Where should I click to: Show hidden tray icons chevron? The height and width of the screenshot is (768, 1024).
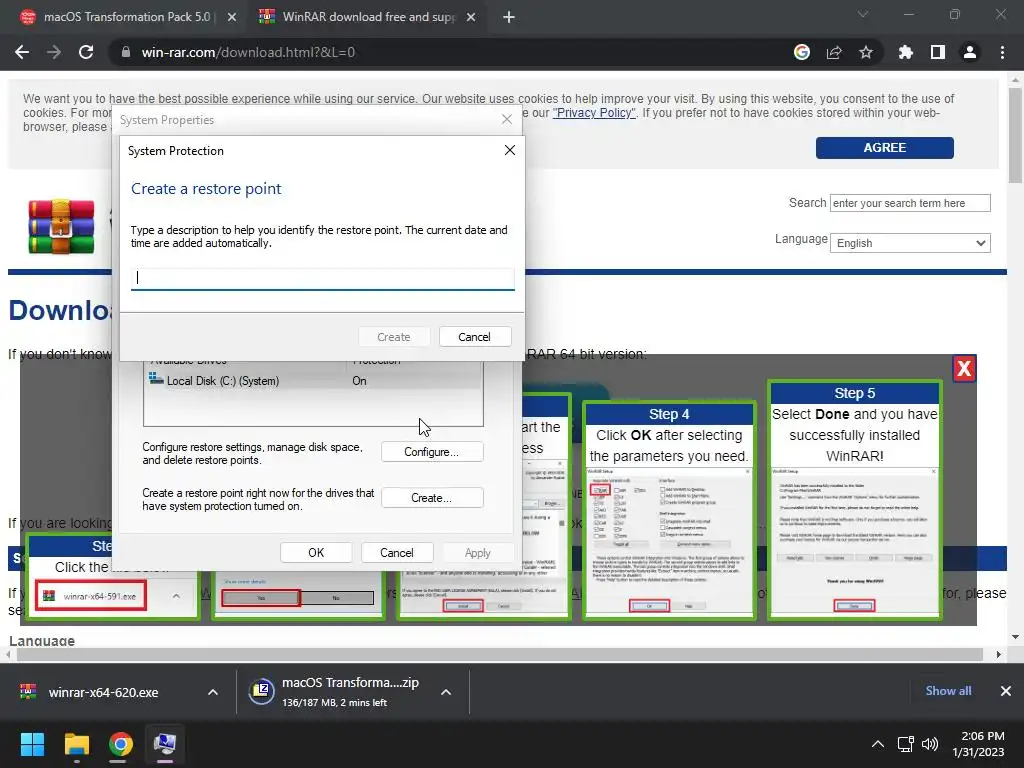tap(878, 744)
